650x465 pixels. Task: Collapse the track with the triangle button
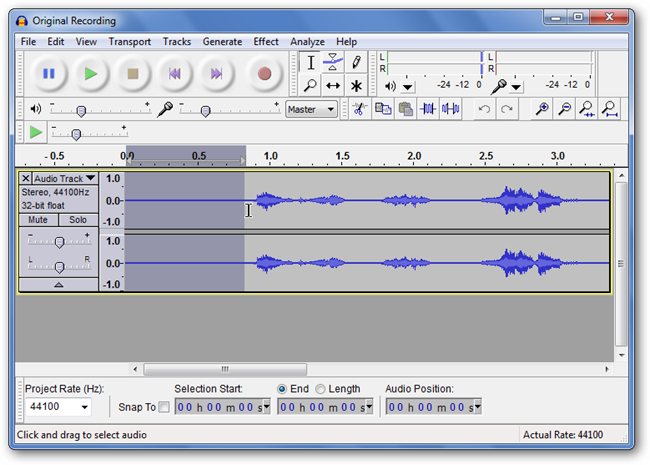(58, 285)
